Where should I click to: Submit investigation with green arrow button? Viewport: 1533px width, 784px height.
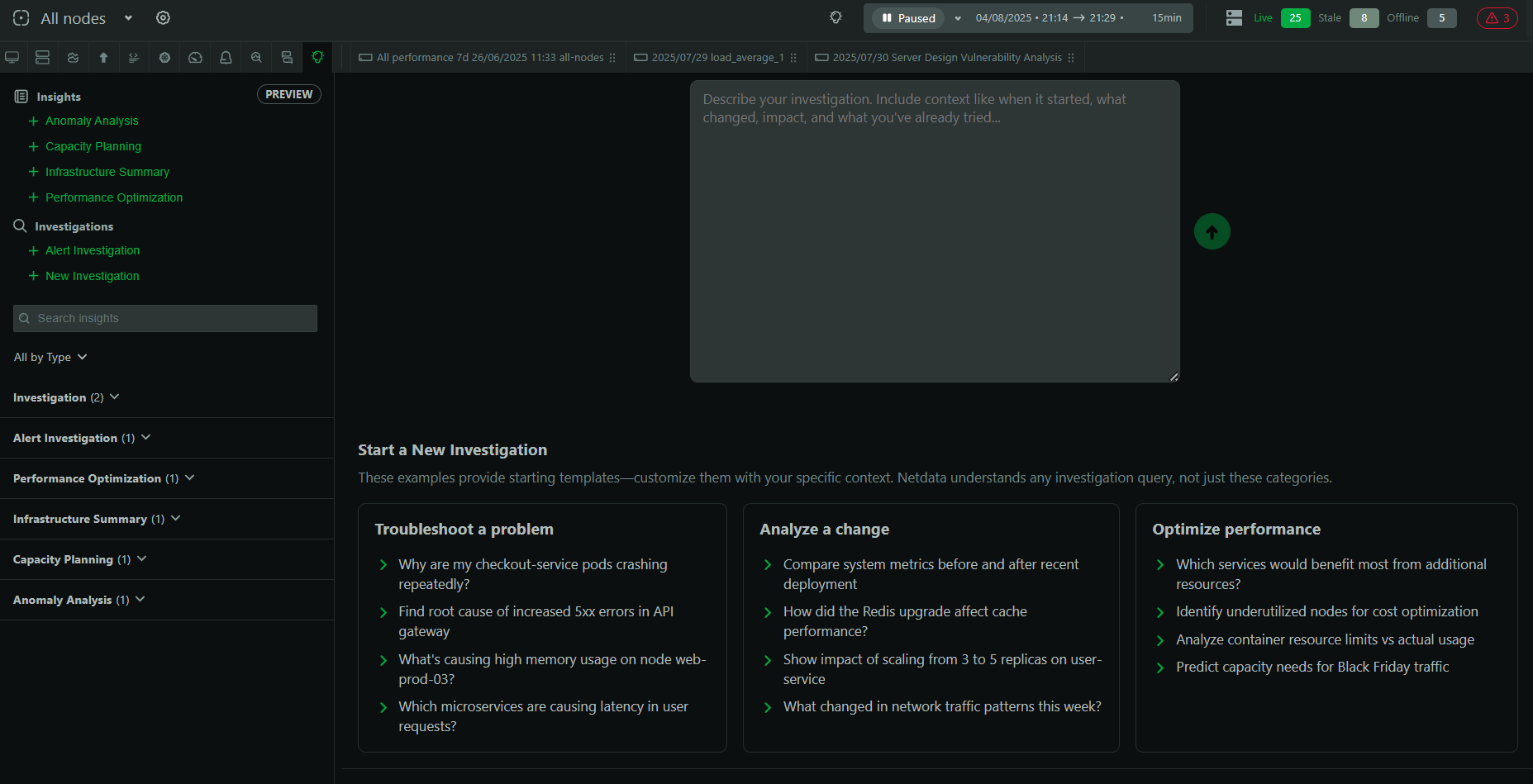[x=1212, y=232]
